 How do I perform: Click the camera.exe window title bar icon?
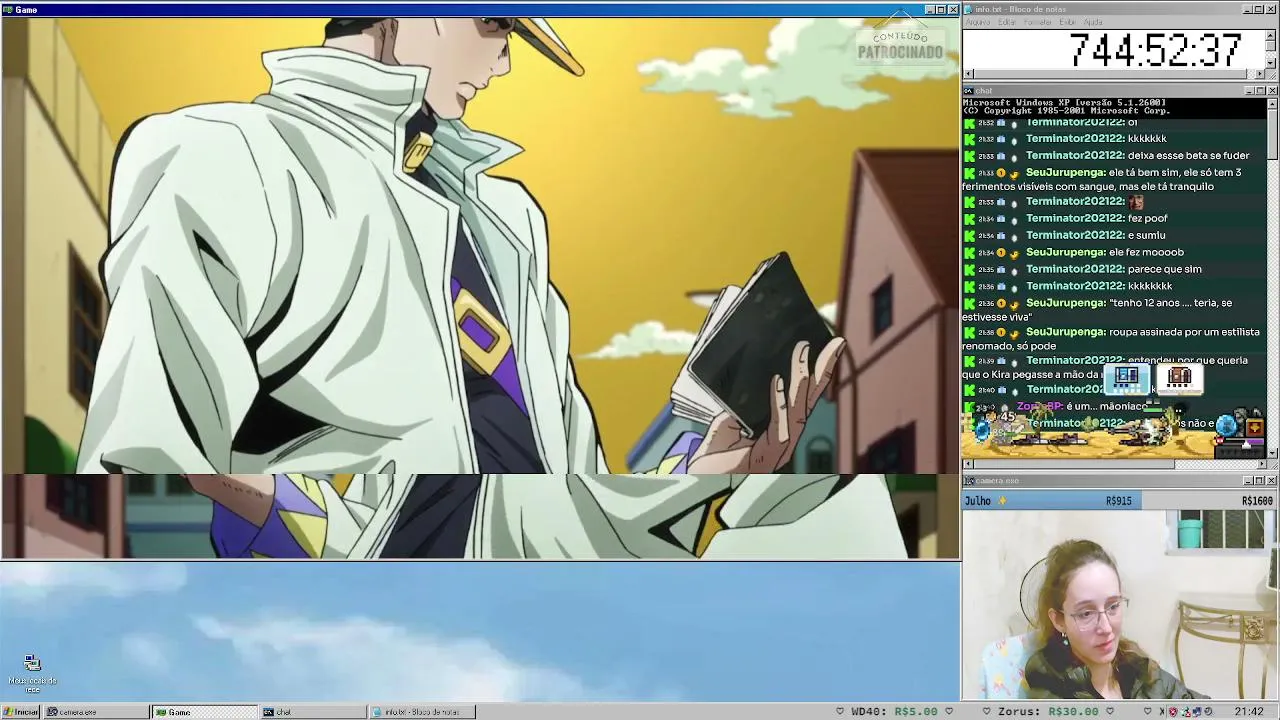tap(968, 481)
